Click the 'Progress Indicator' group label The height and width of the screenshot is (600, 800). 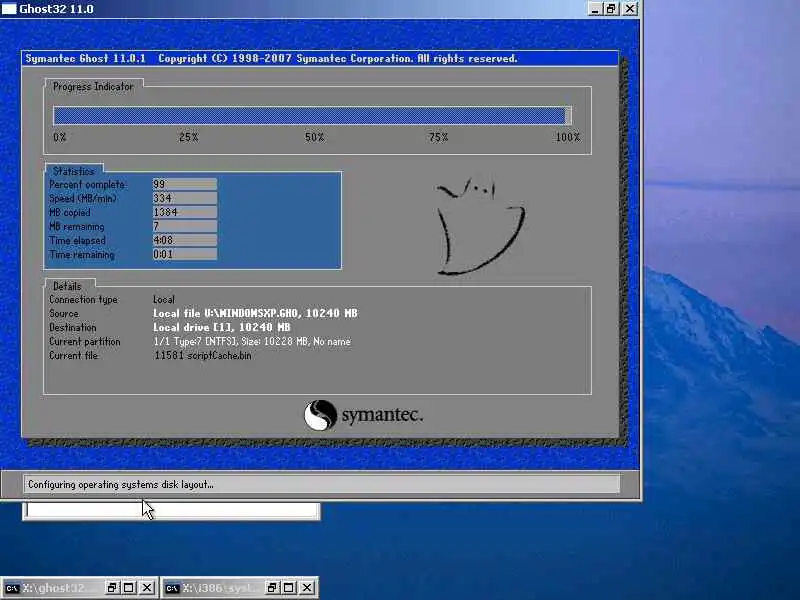93,87
